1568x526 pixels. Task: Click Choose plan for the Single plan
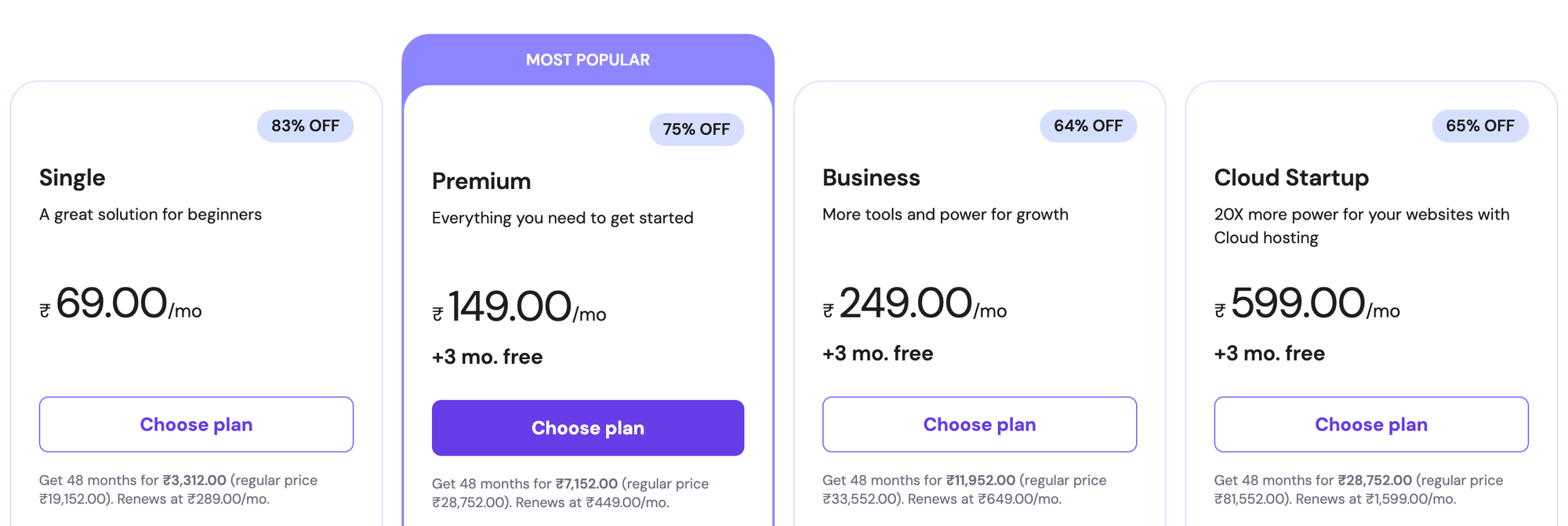tap(195, 424)
